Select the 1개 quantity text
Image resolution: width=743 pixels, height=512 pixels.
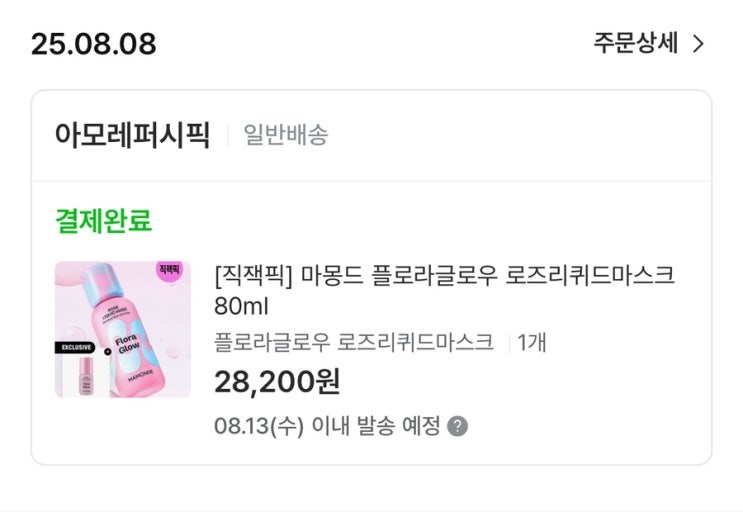coord(531,343)
